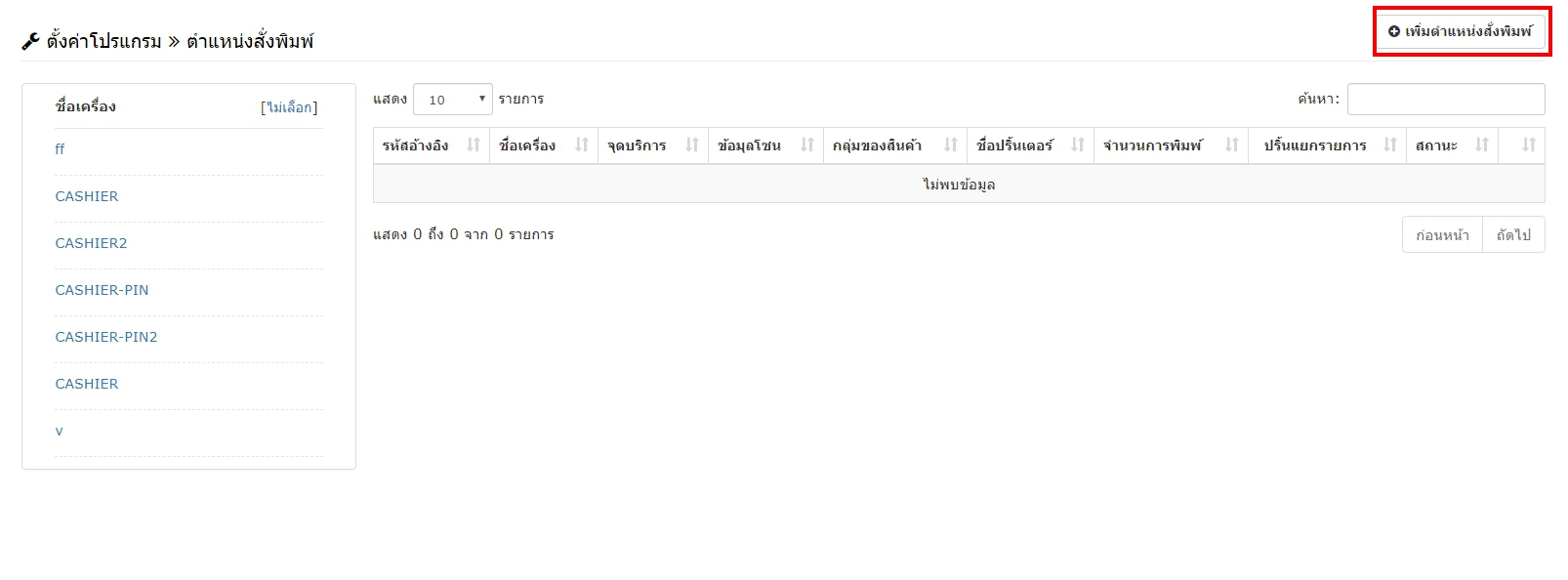Choose CASHIER2 from the machine list
The image size is (1568, 580).
(91, 243)
